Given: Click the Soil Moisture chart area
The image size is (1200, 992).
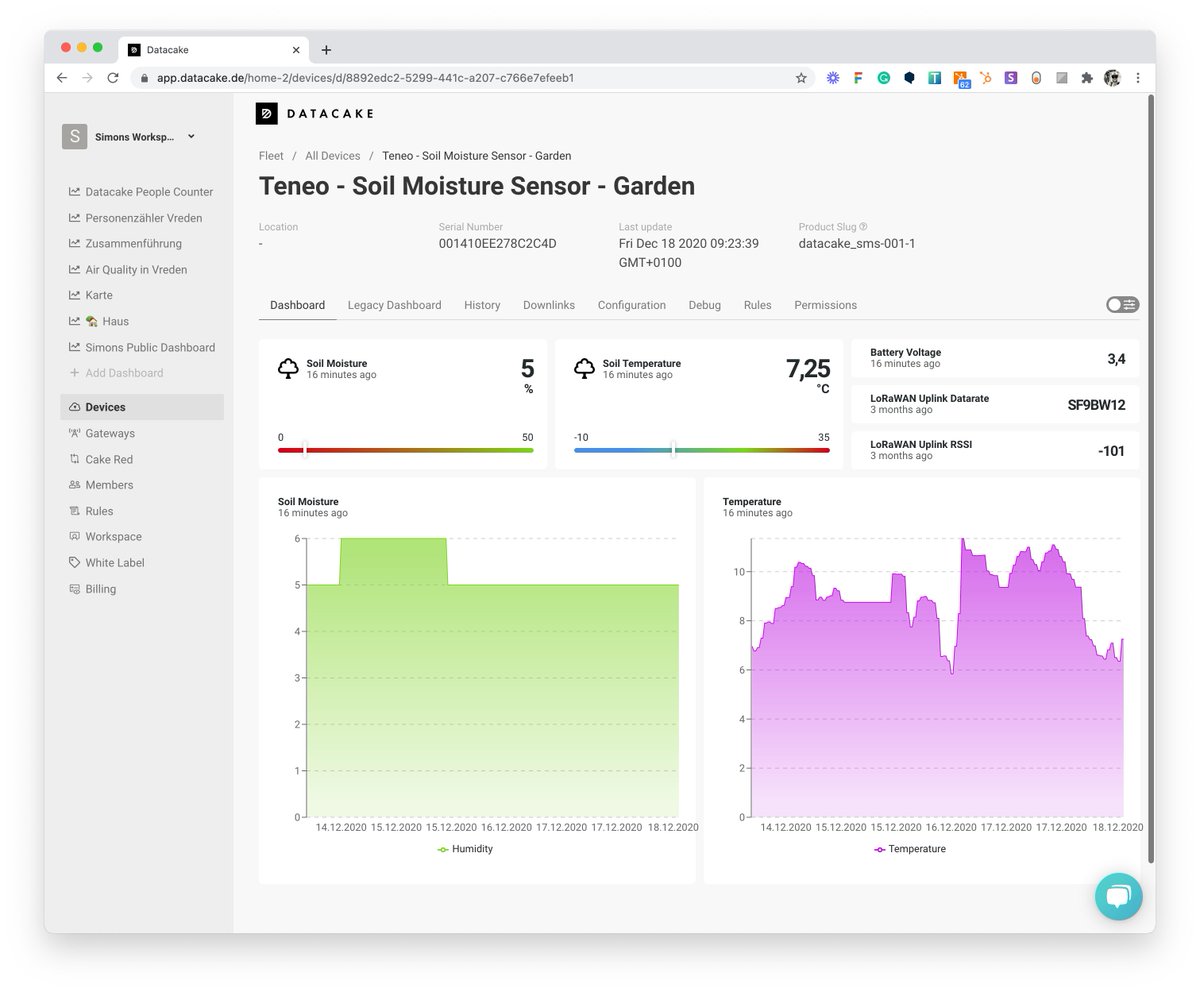Looking at the screenshot, I should pos(492,677).
